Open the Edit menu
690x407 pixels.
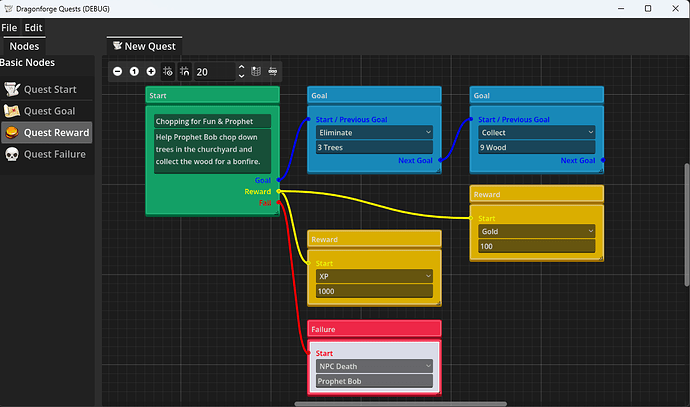click(33, 28)
